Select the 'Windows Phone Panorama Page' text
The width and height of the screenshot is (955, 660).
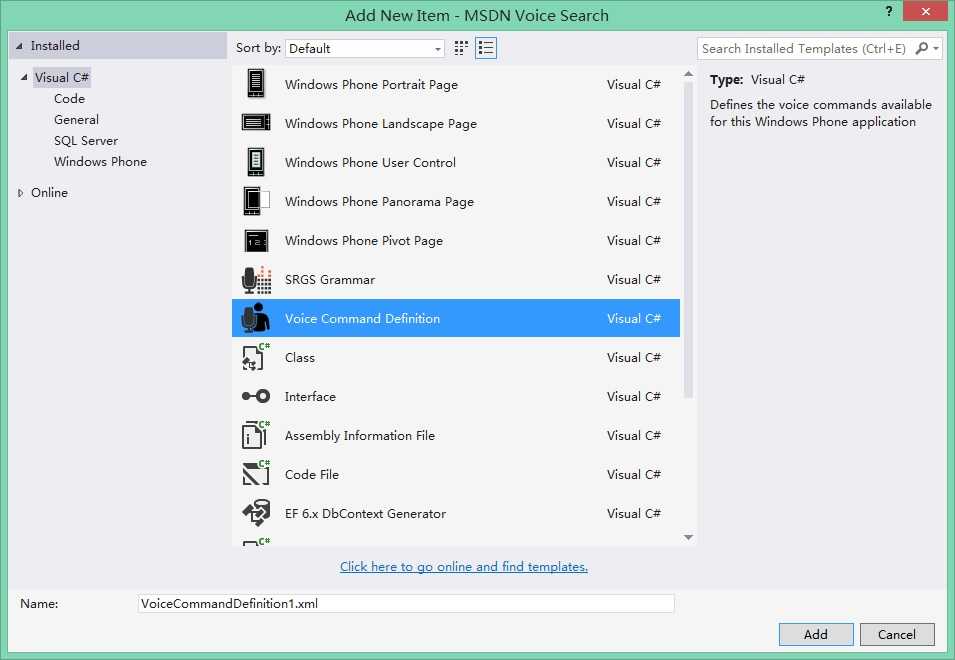[x=379, y=202]
